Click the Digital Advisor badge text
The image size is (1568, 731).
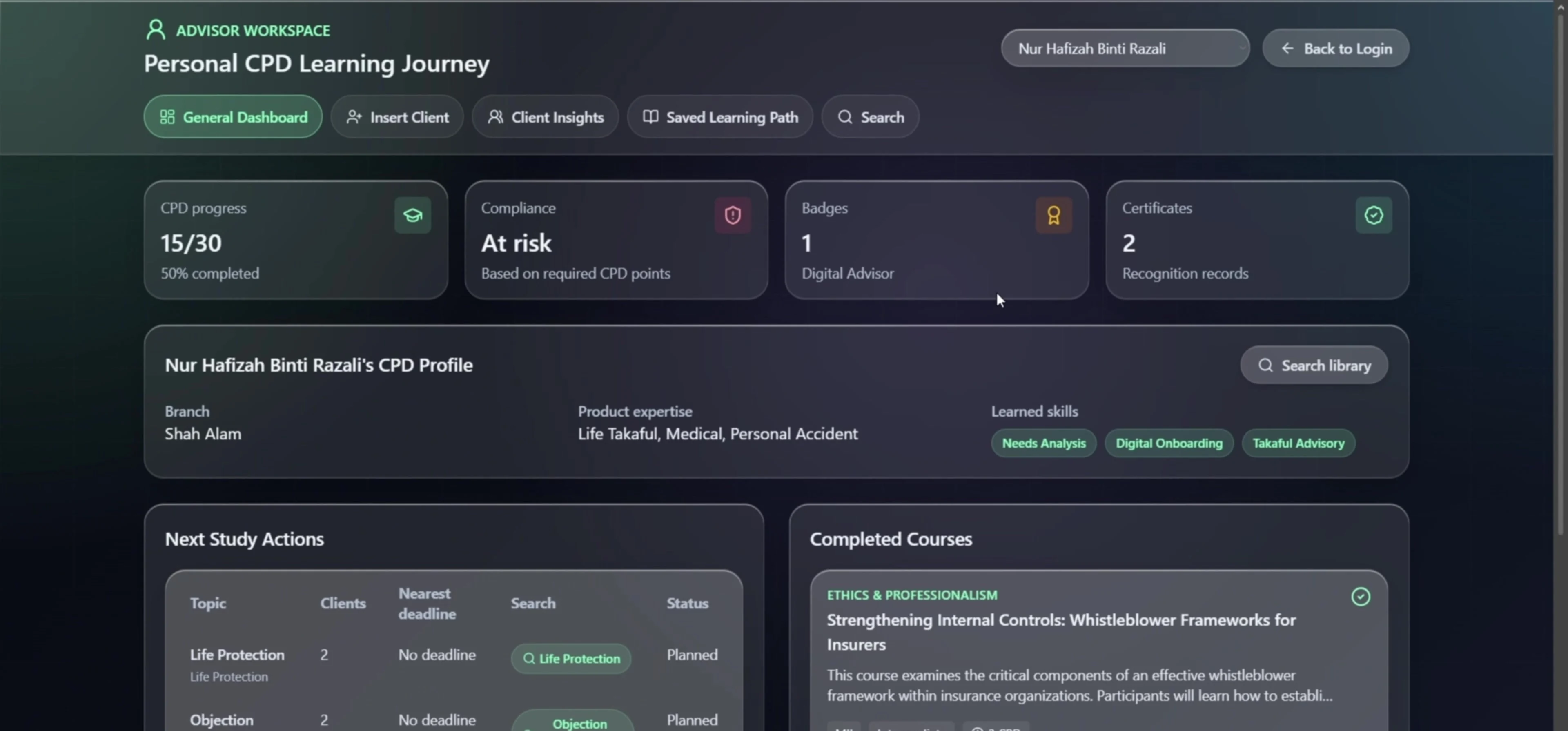(x=847, y=273)
